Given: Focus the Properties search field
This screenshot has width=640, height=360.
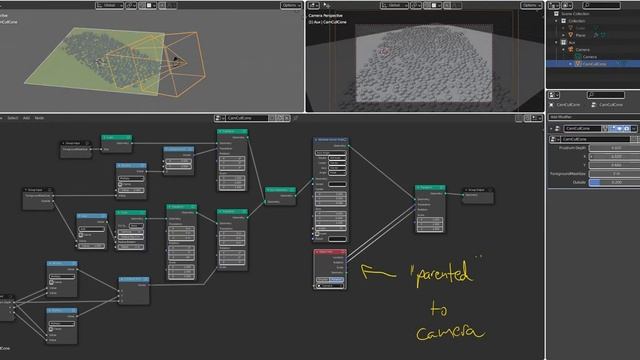Looking at the screenshot, I should coord(606,95).
